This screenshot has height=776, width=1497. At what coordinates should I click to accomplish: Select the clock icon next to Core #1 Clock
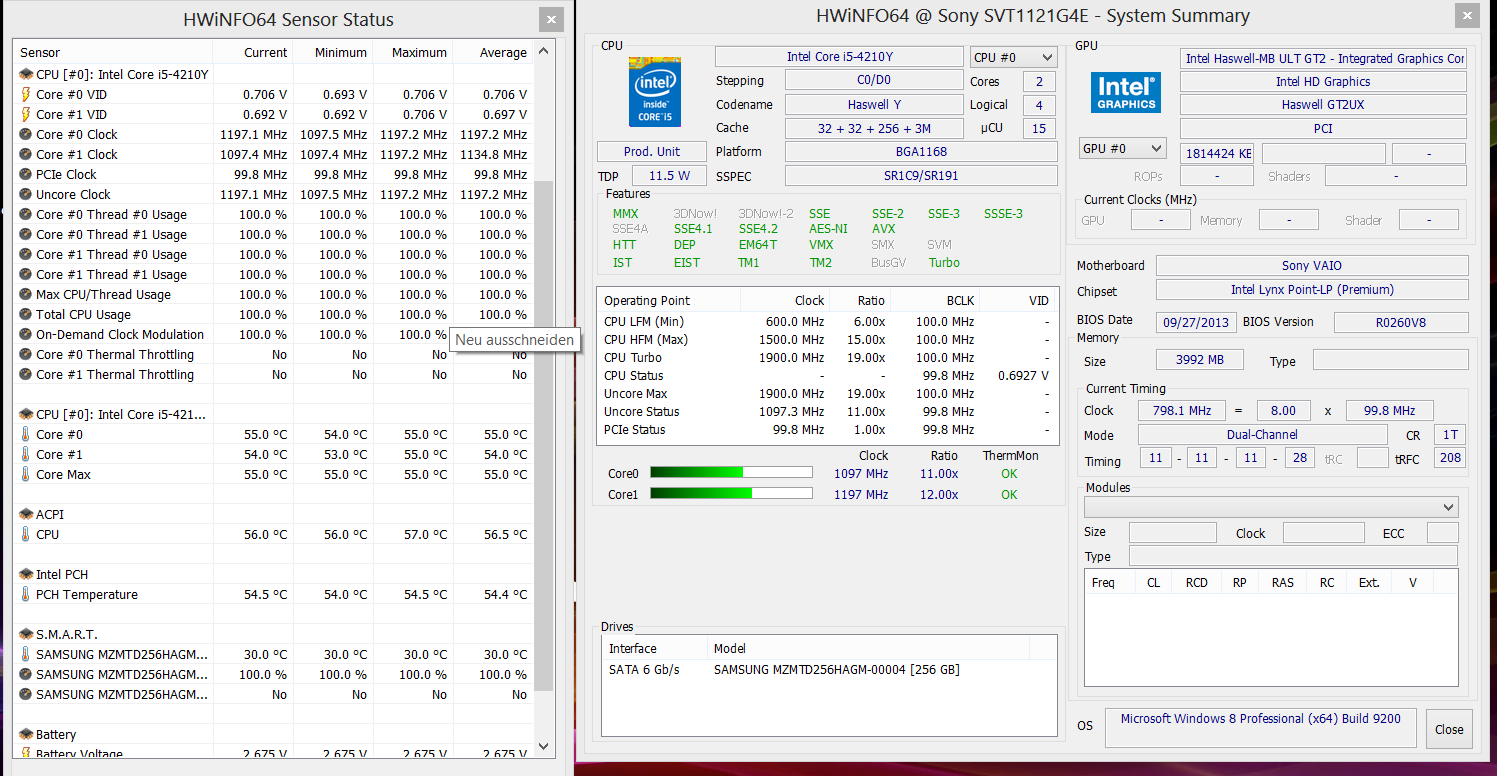(26, 154)
